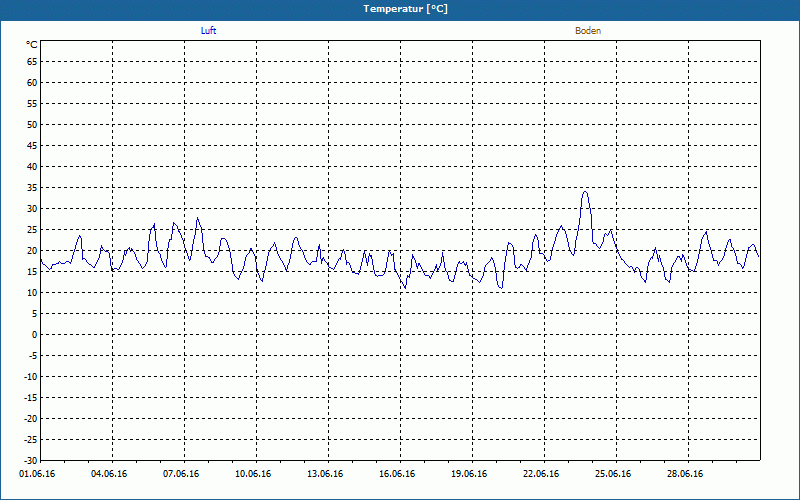Select the -15 value on the y-axis
The width and height of the screenshot is (800, 500).
pyautogui.click(x=31, y=398)
